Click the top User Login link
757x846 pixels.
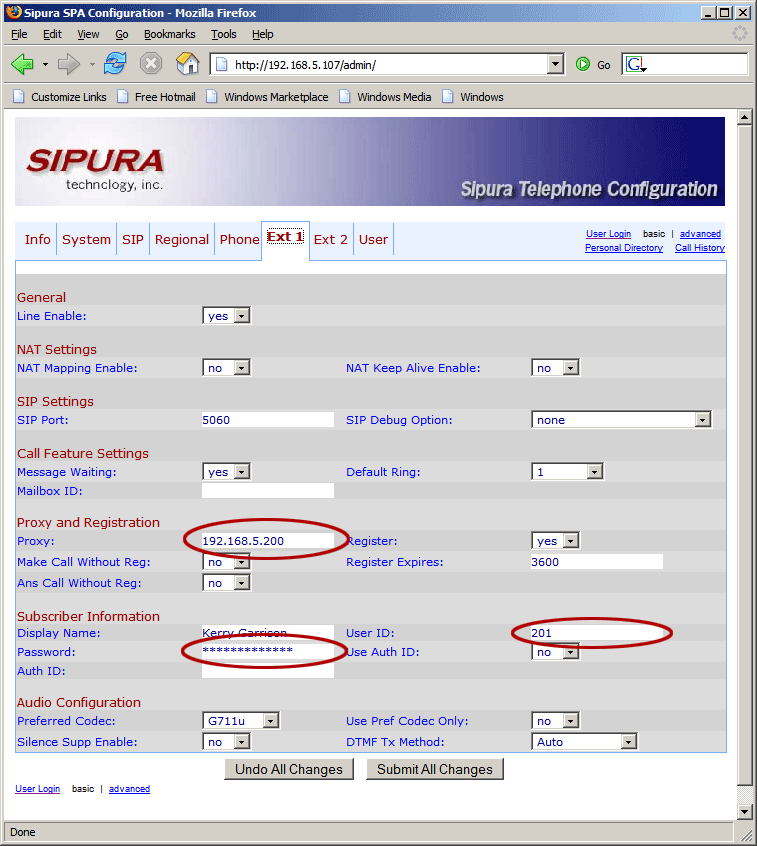tap(608, 234)
